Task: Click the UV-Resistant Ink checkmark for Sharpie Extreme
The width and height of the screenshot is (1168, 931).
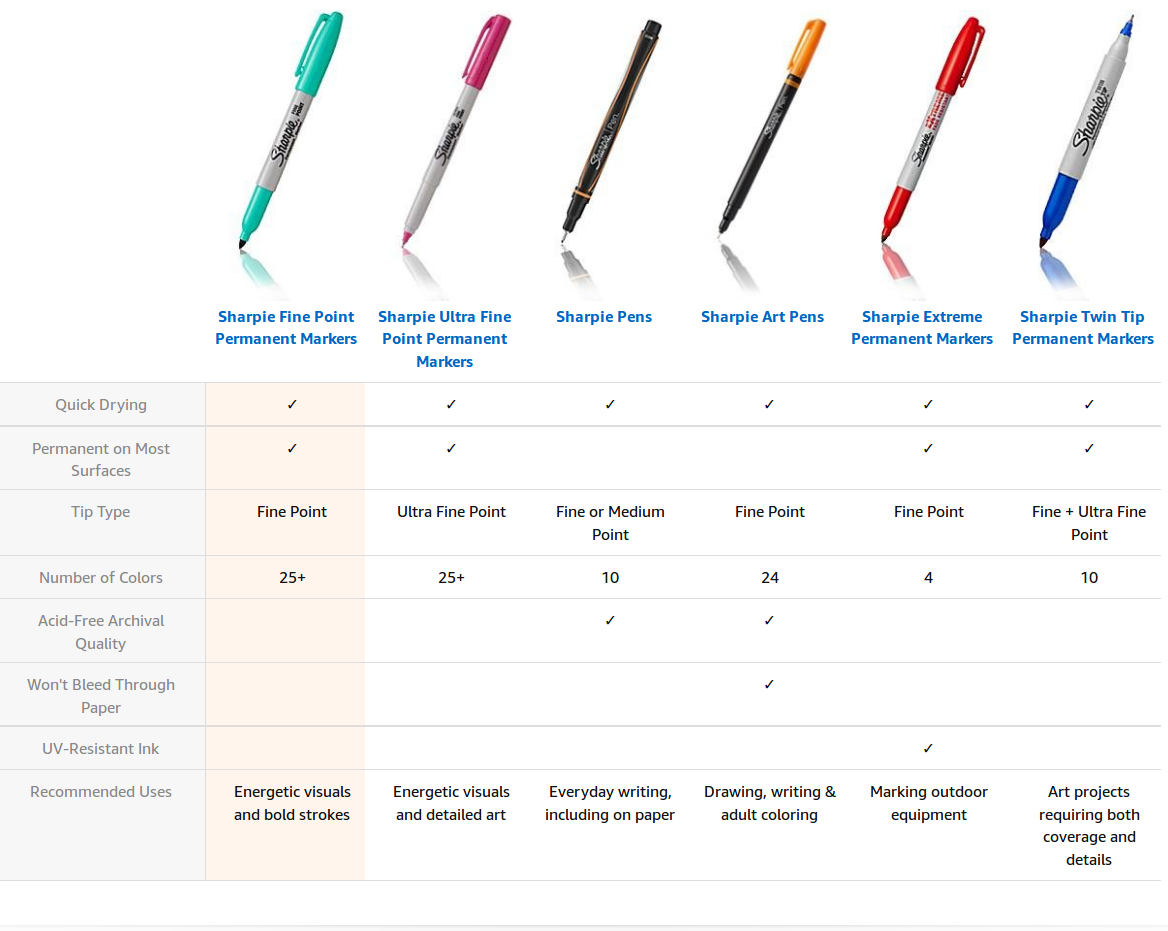Action: [928, 748]
